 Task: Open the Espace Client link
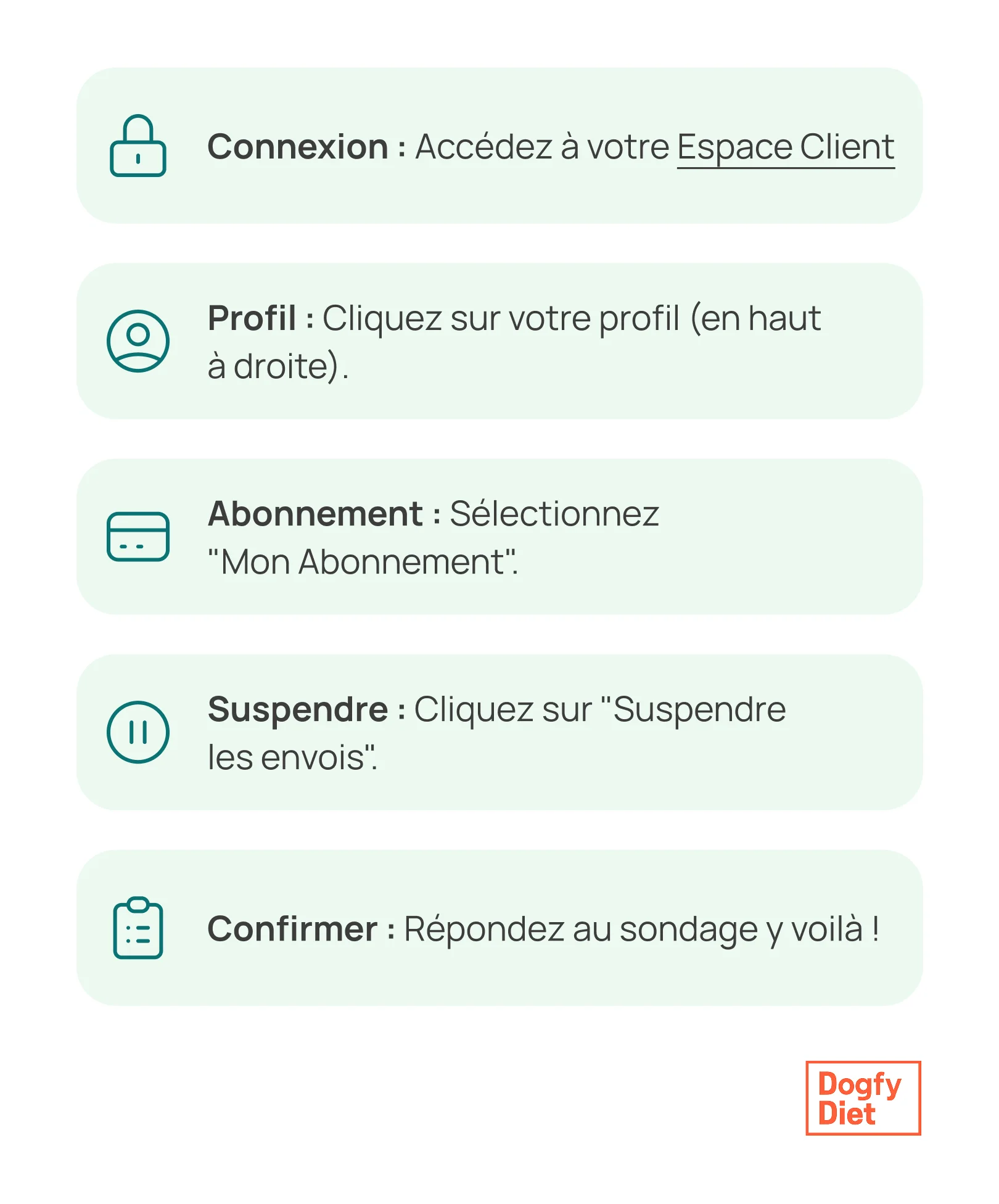coord(785,147)
